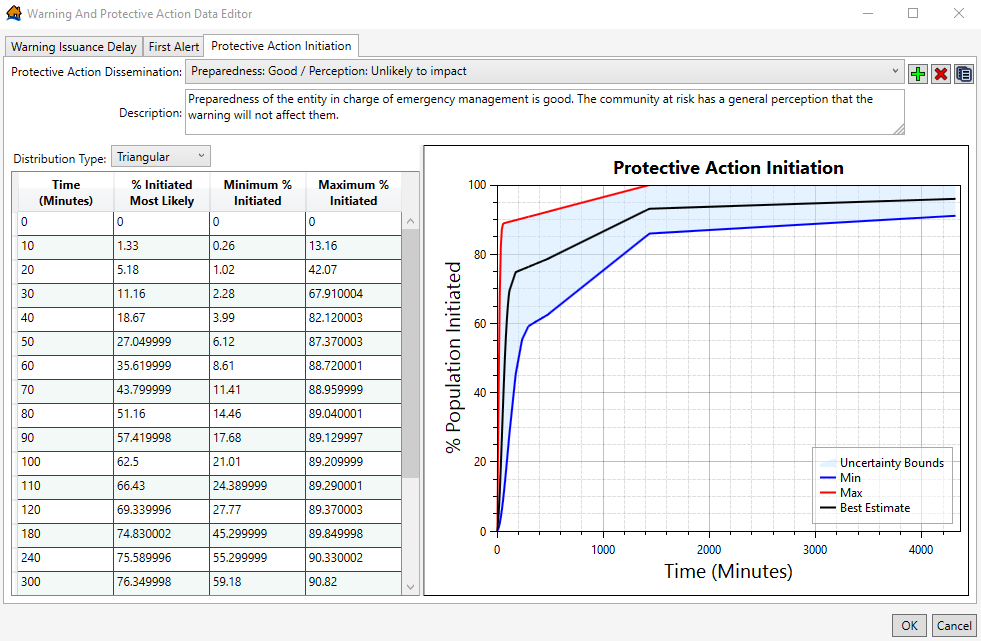Viewport: 981px width, 641px height.
Task: Click the table scrollbar down arrow
Action: pos(410,587)
